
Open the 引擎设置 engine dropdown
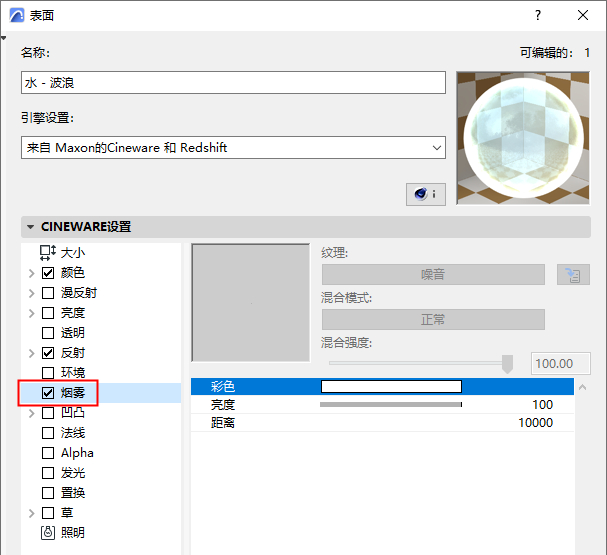pos(233,147)
